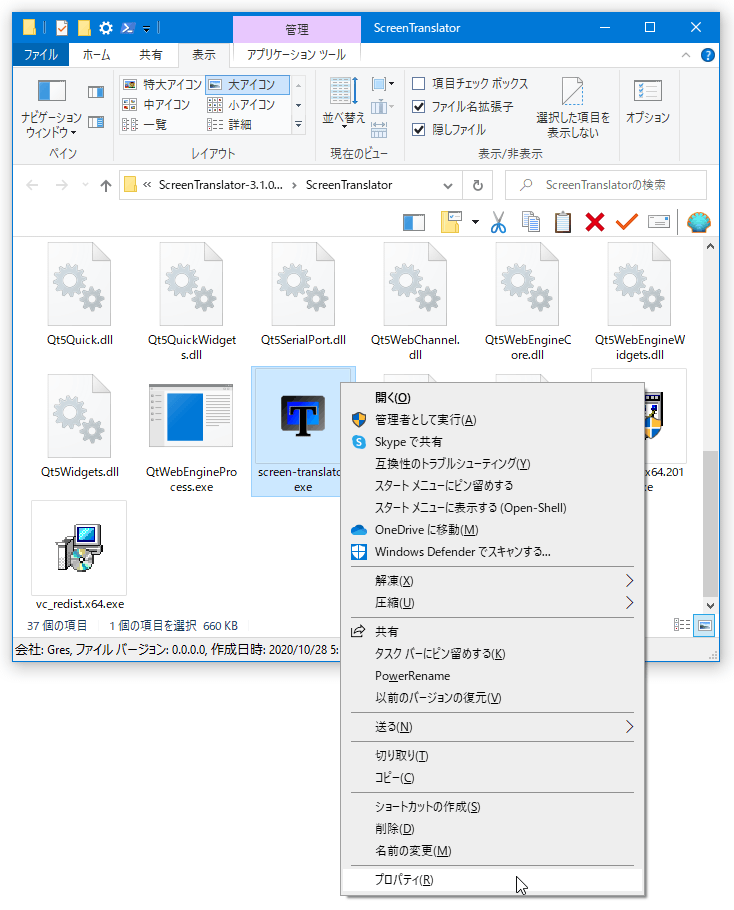Click the shell icon at the toolbar end

[699, 222]
